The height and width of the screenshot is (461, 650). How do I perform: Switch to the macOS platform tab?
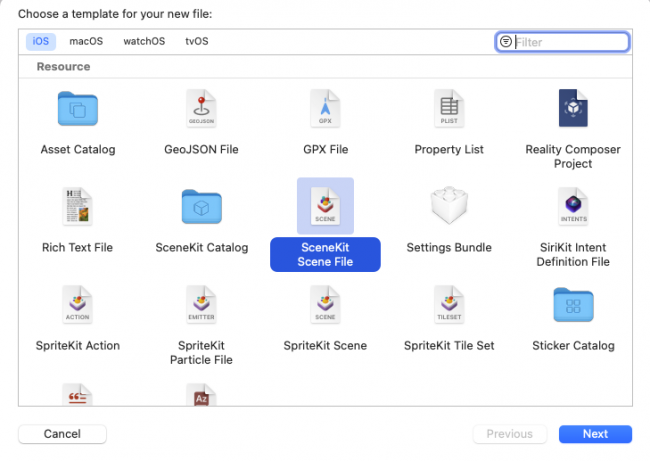click(86, 41)
